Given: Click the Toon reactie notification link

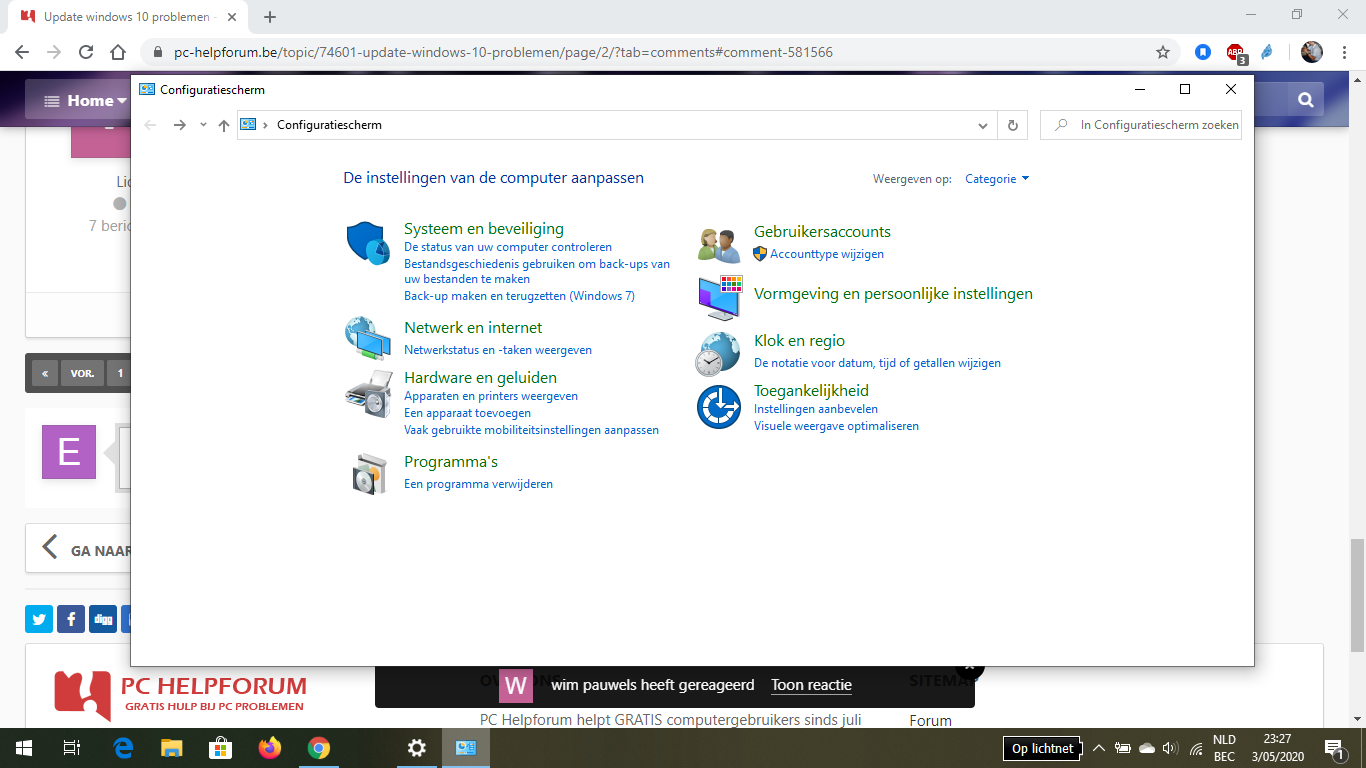Looking at the screenshot, I should (811, 685).
